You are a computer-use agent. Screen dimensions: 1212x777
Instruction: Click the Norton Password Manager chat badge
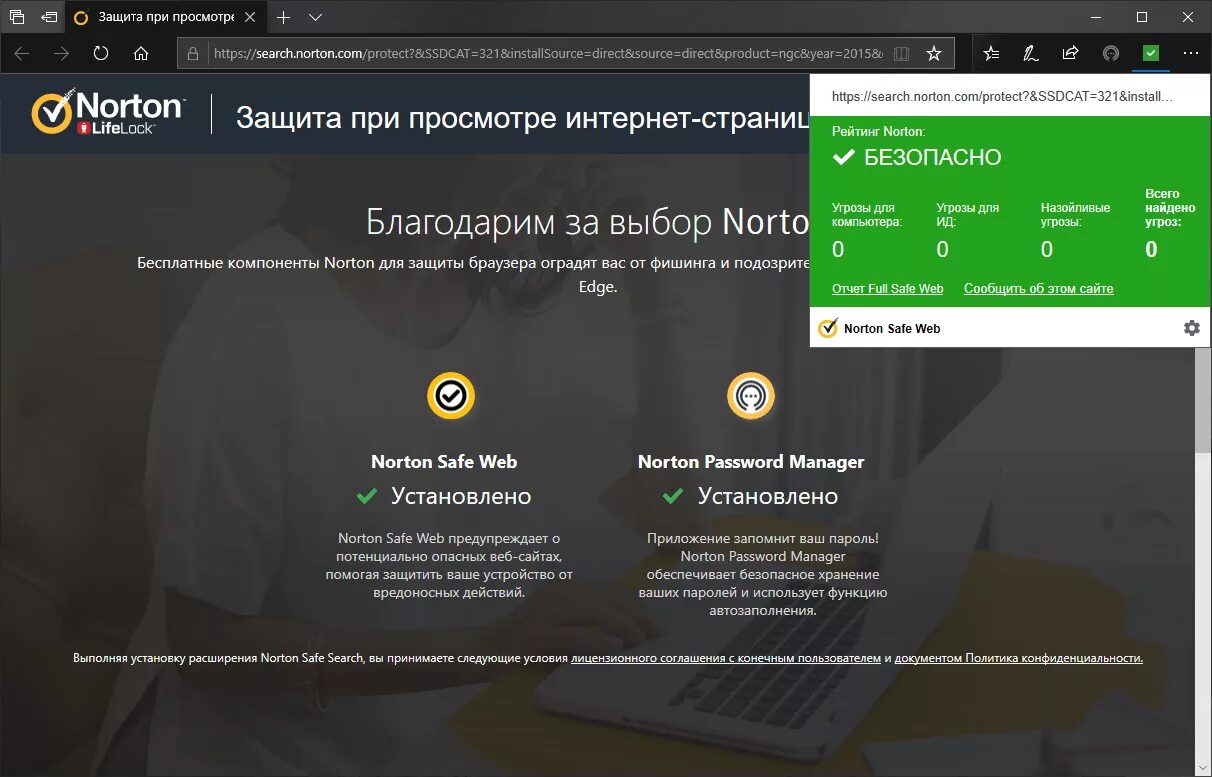[x=751, y=396]
